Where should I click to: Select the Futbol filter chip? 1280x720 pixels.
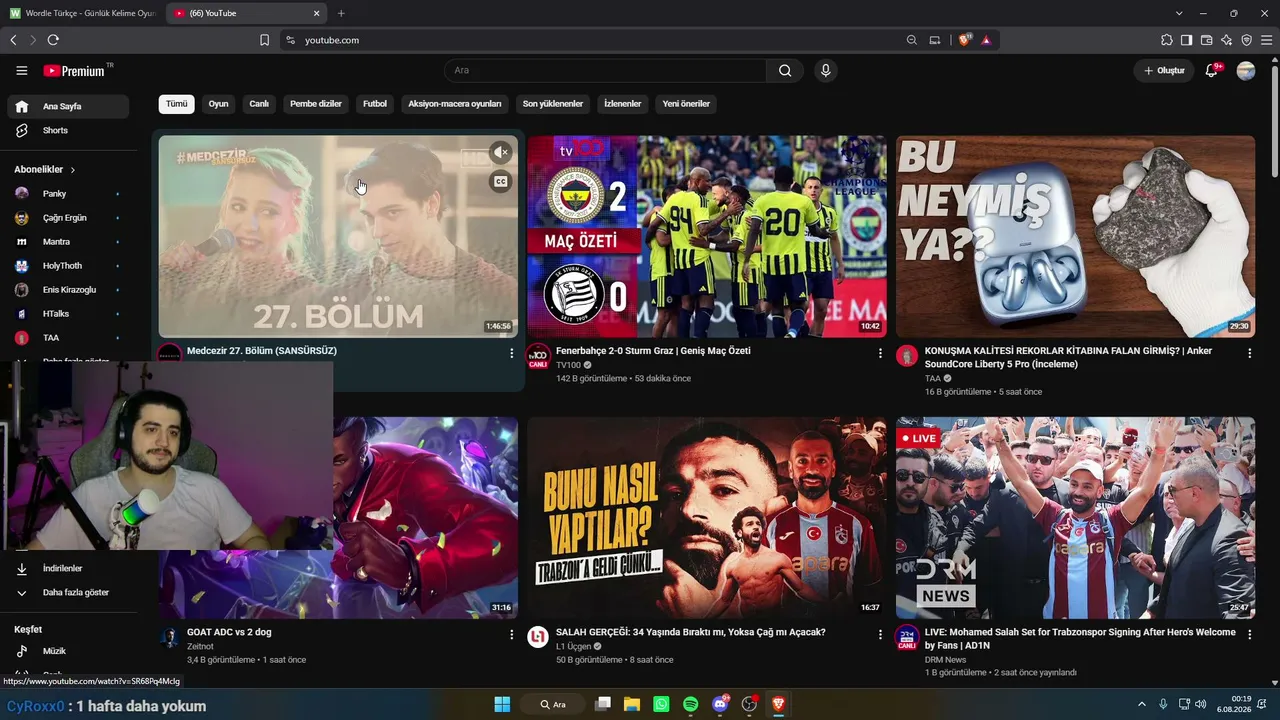click(x=375, y=104)
